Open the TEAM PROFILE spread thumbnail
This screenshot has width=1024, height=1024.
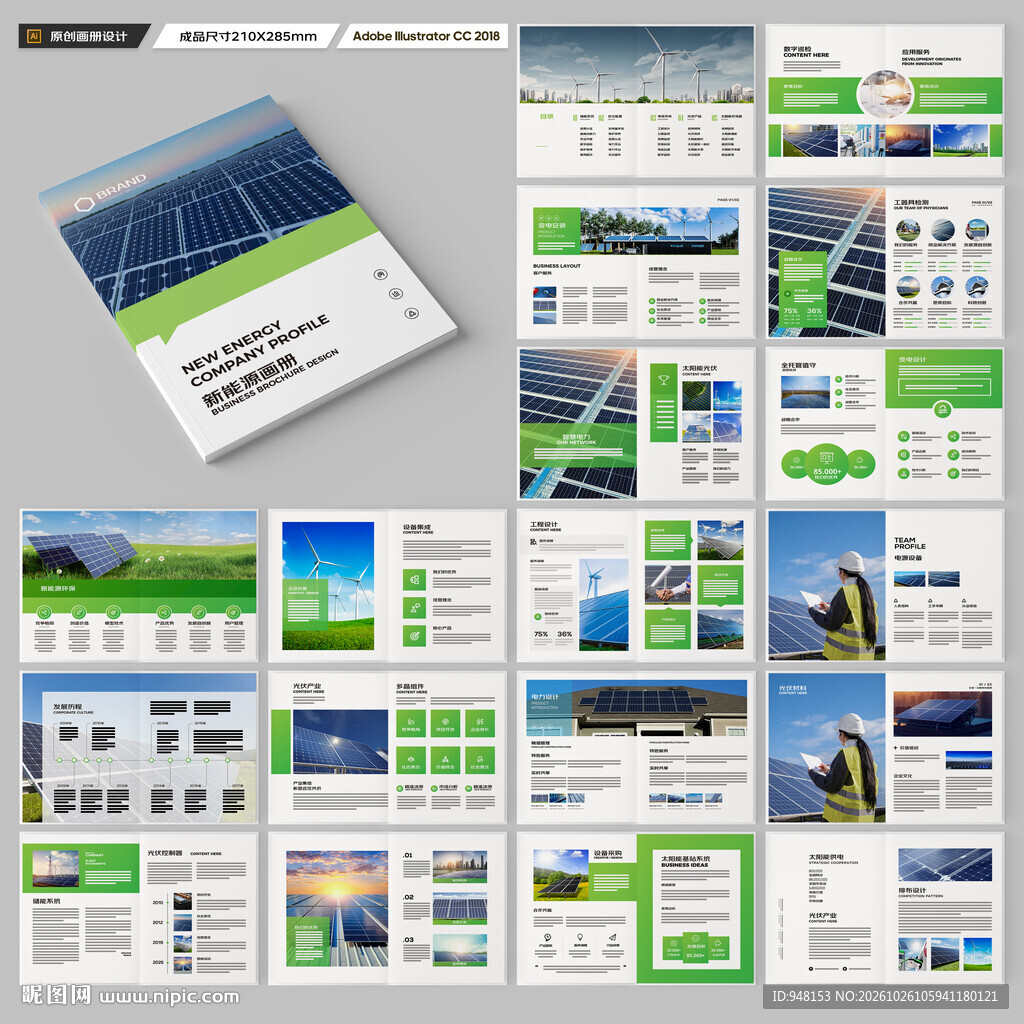pos(885,585)
